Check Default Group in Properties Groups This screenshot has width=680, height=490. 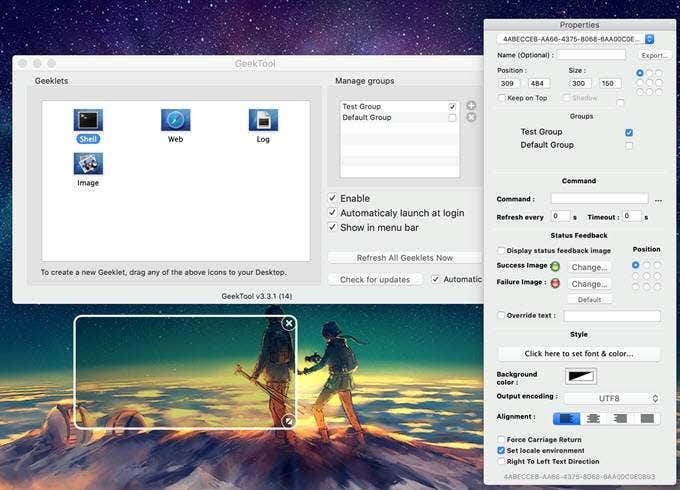[x=629, y=146]
